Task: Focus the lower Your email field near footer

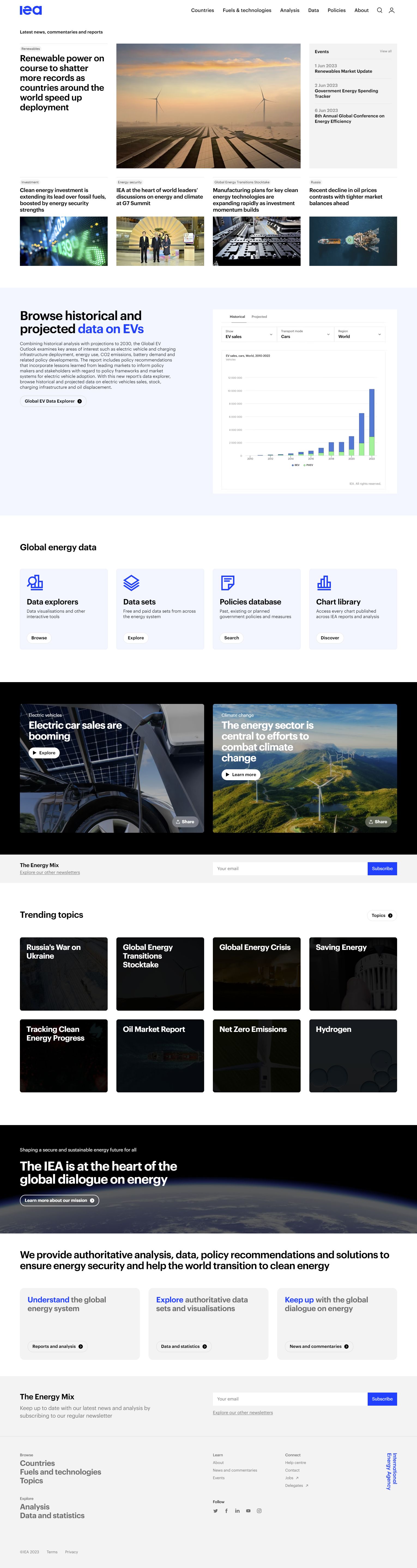Action: [290, 1399]
